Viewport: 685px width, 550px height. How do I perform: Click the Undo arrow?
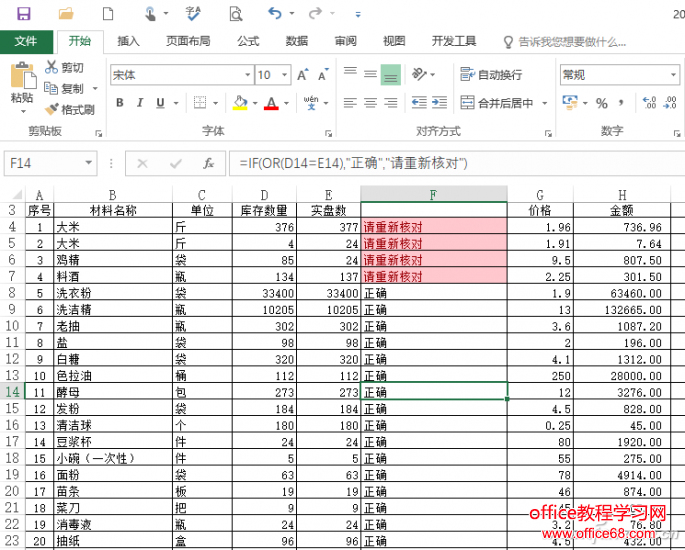pyautogui.click(x=275, y=13)
